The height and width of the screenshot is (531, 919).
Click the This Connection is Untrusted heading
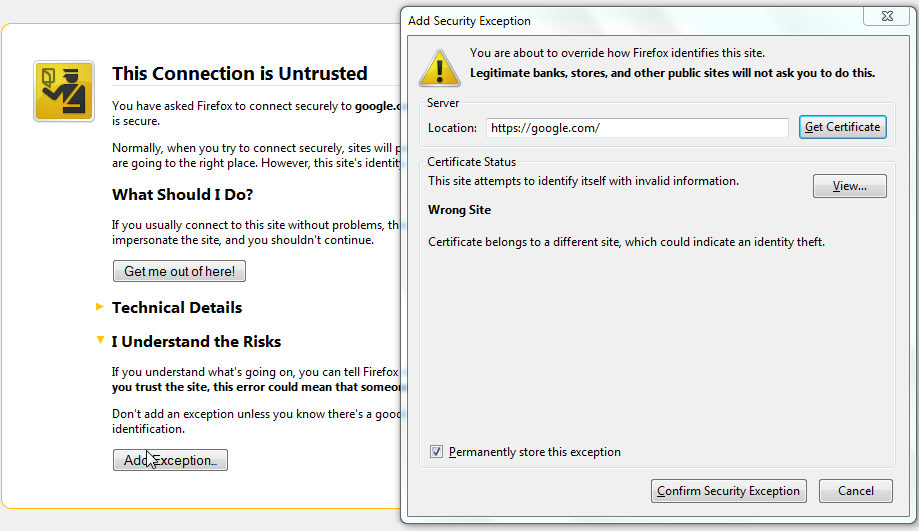239,74
